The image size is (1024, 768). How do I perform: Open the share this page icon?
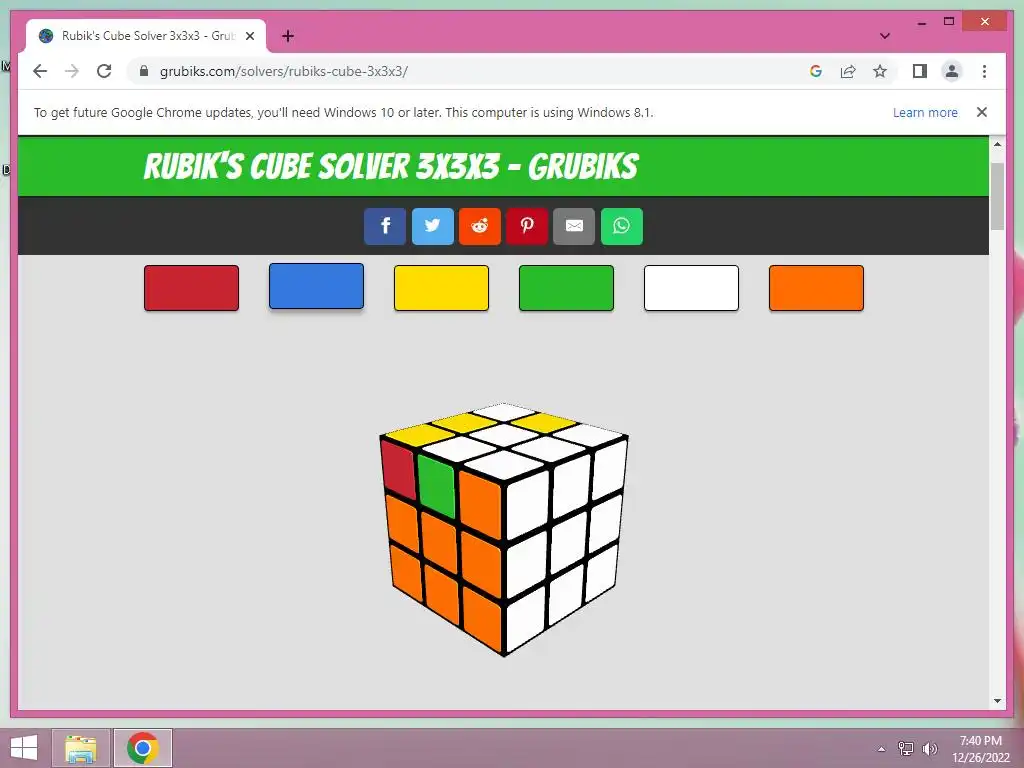click(848, 71)
